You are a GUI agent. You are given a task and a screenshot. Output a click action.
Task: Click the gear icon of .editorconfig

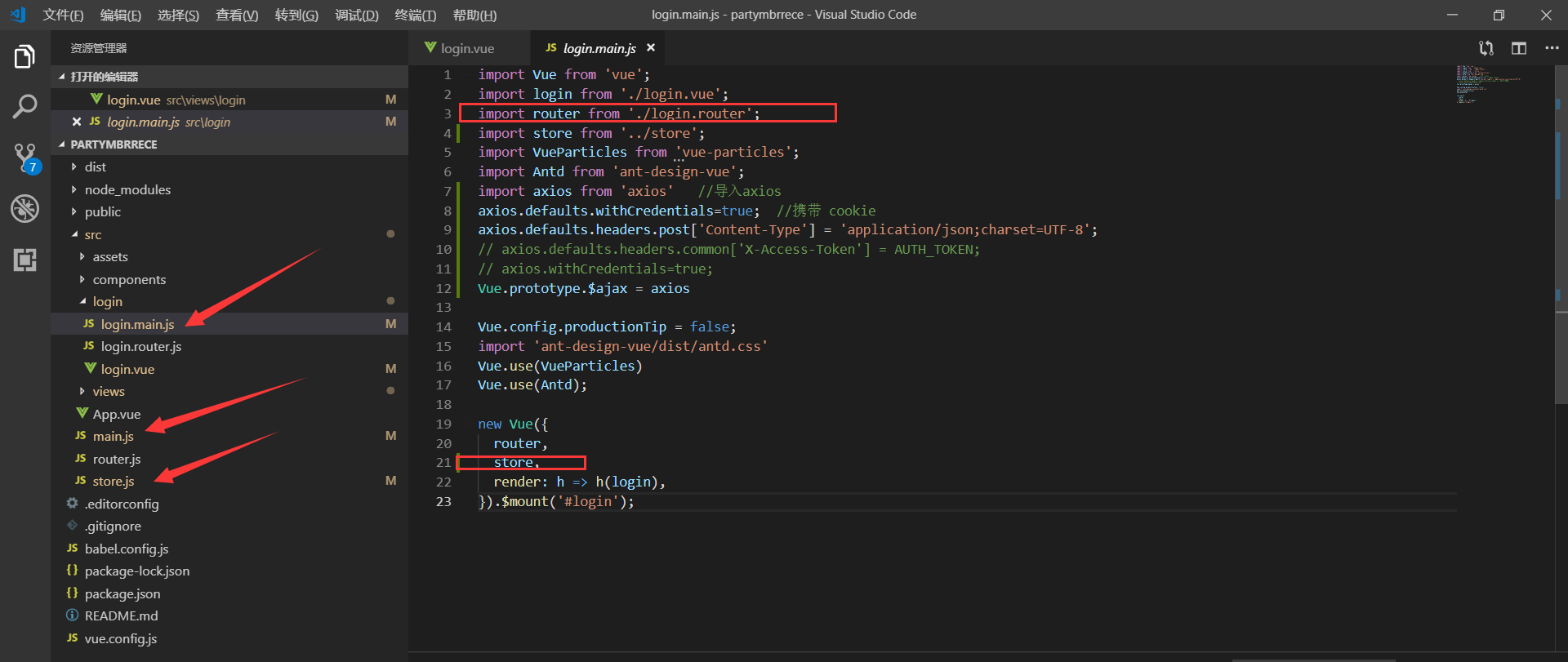72,504
